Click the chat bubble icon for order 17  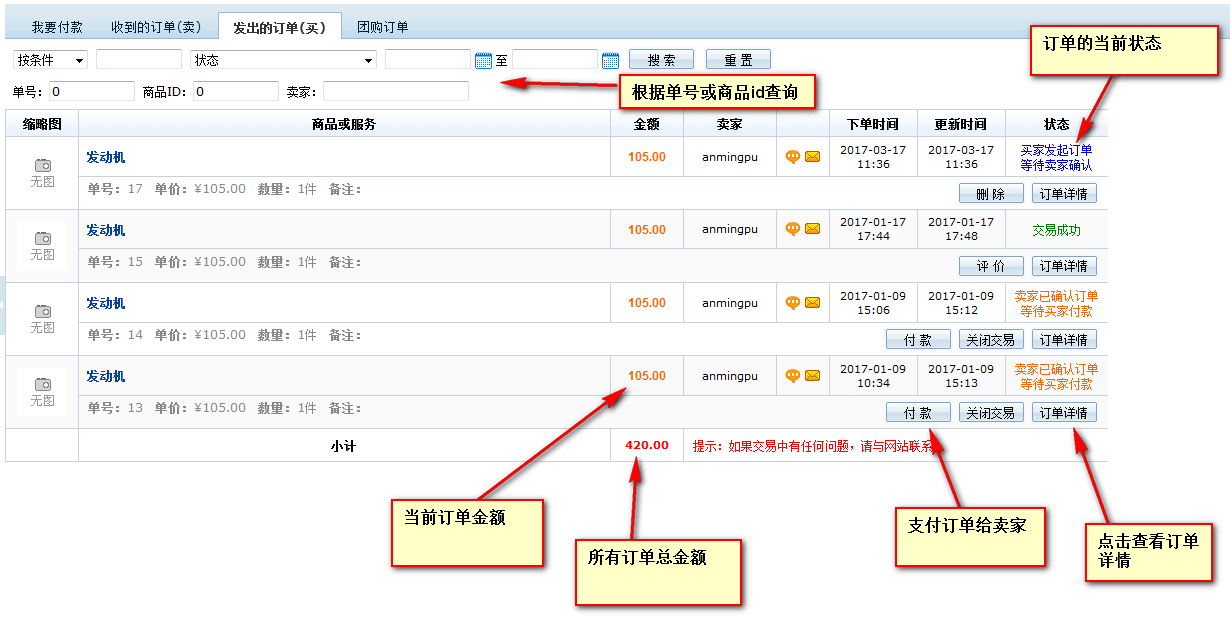pyautogui.click(x=793, y=157)
